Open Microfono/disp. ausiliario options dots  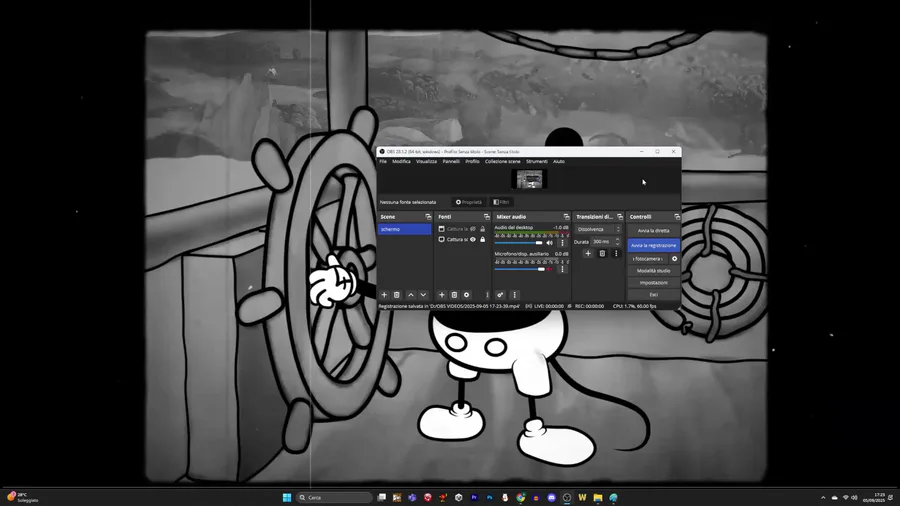(562, 269)
